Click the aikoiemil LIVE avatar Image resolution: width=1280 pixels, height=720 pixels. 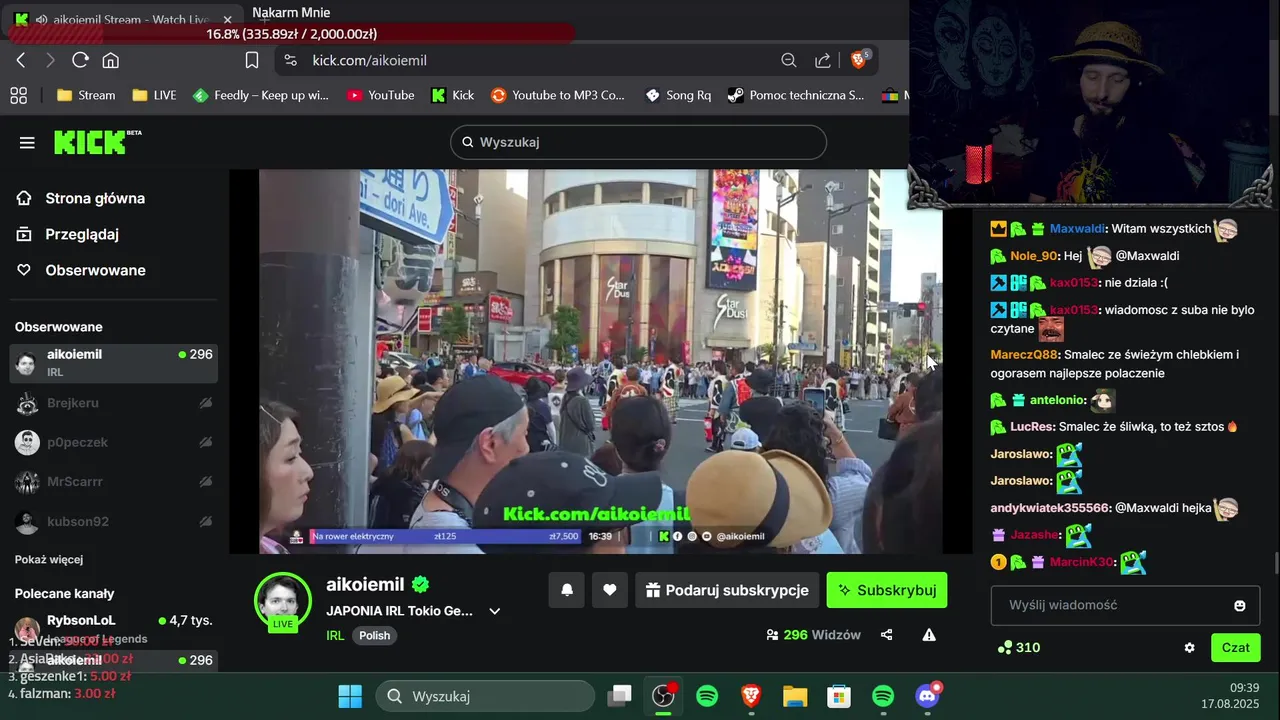pos(283,602)
